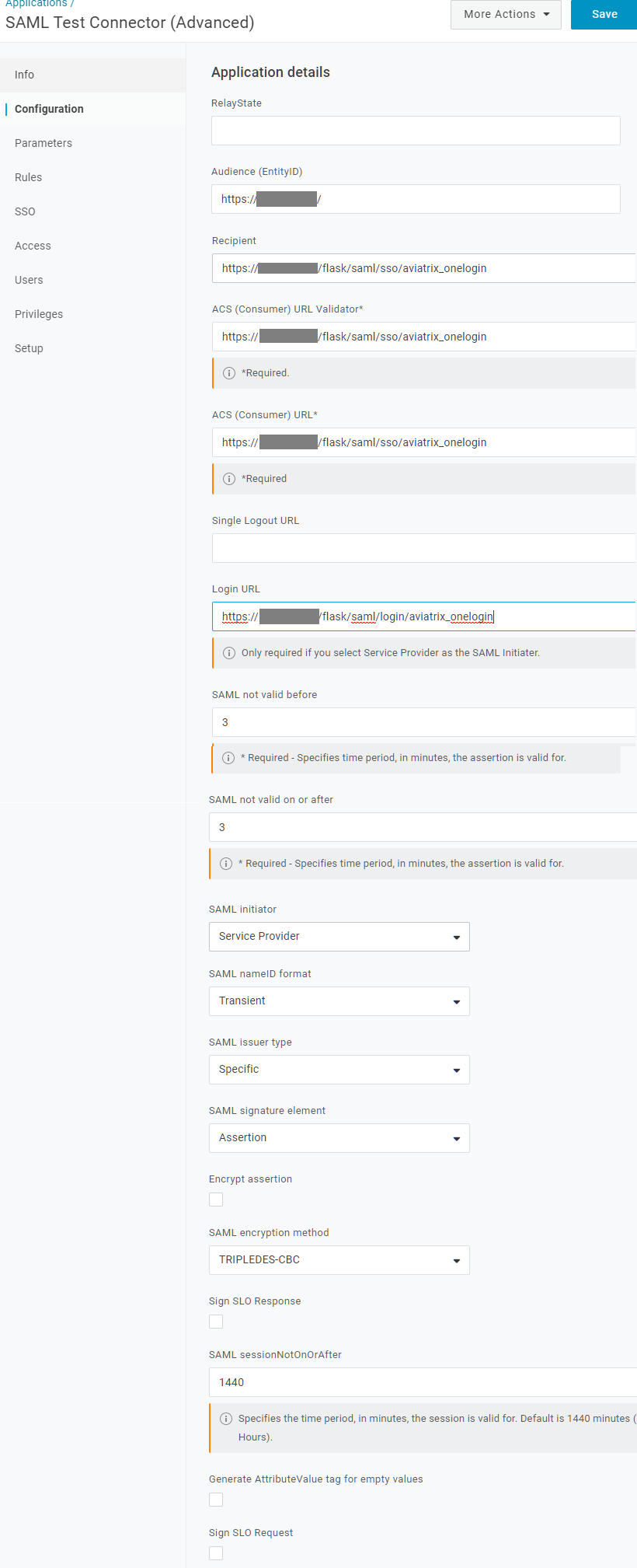Screen dimensions: 637x1568
Task: Click into the RelayState input field
Action: coord(416,131)
